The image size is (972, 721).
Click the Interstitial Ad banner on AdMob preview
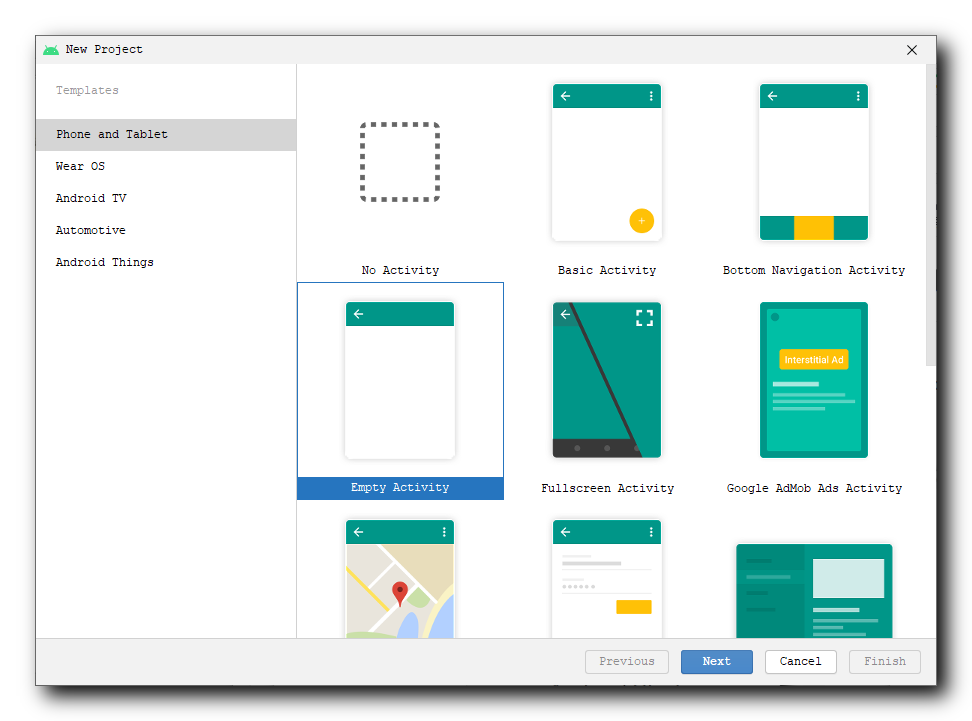point(813,359)
